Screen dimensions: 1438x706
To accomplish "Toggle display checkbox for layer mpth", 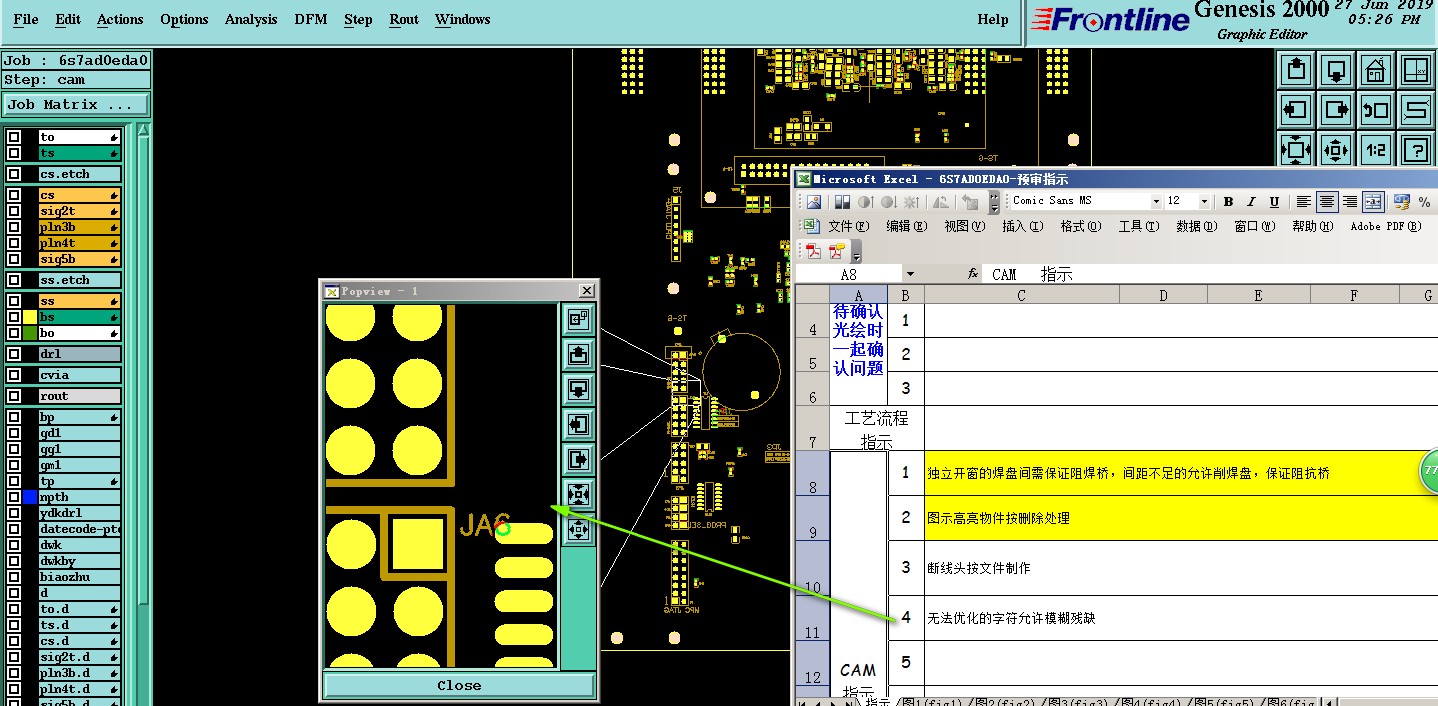I will click(x=14, y=497).
